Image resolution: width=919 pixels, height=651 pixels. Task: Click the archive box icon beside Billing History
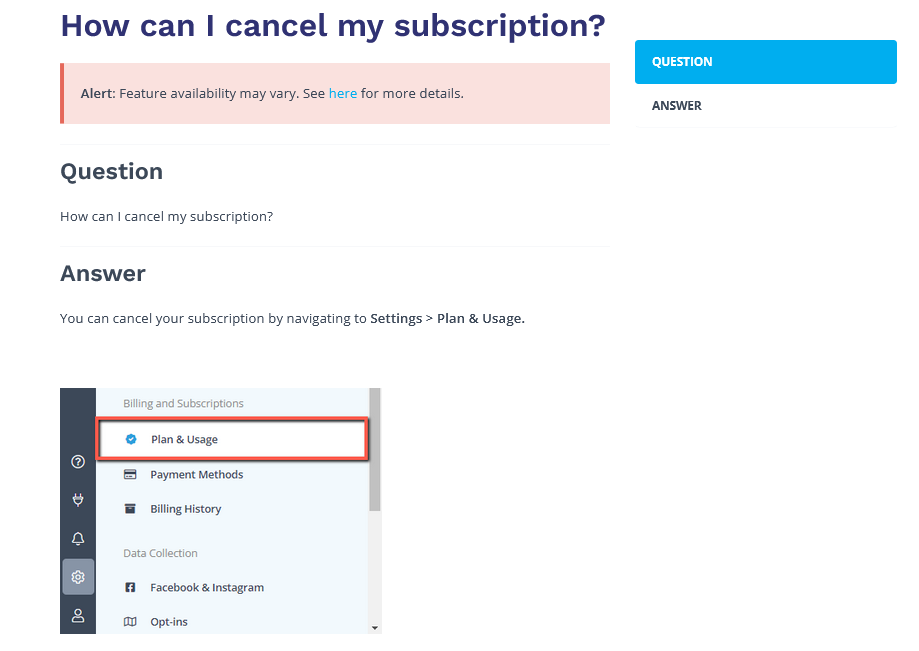point(131,508)
